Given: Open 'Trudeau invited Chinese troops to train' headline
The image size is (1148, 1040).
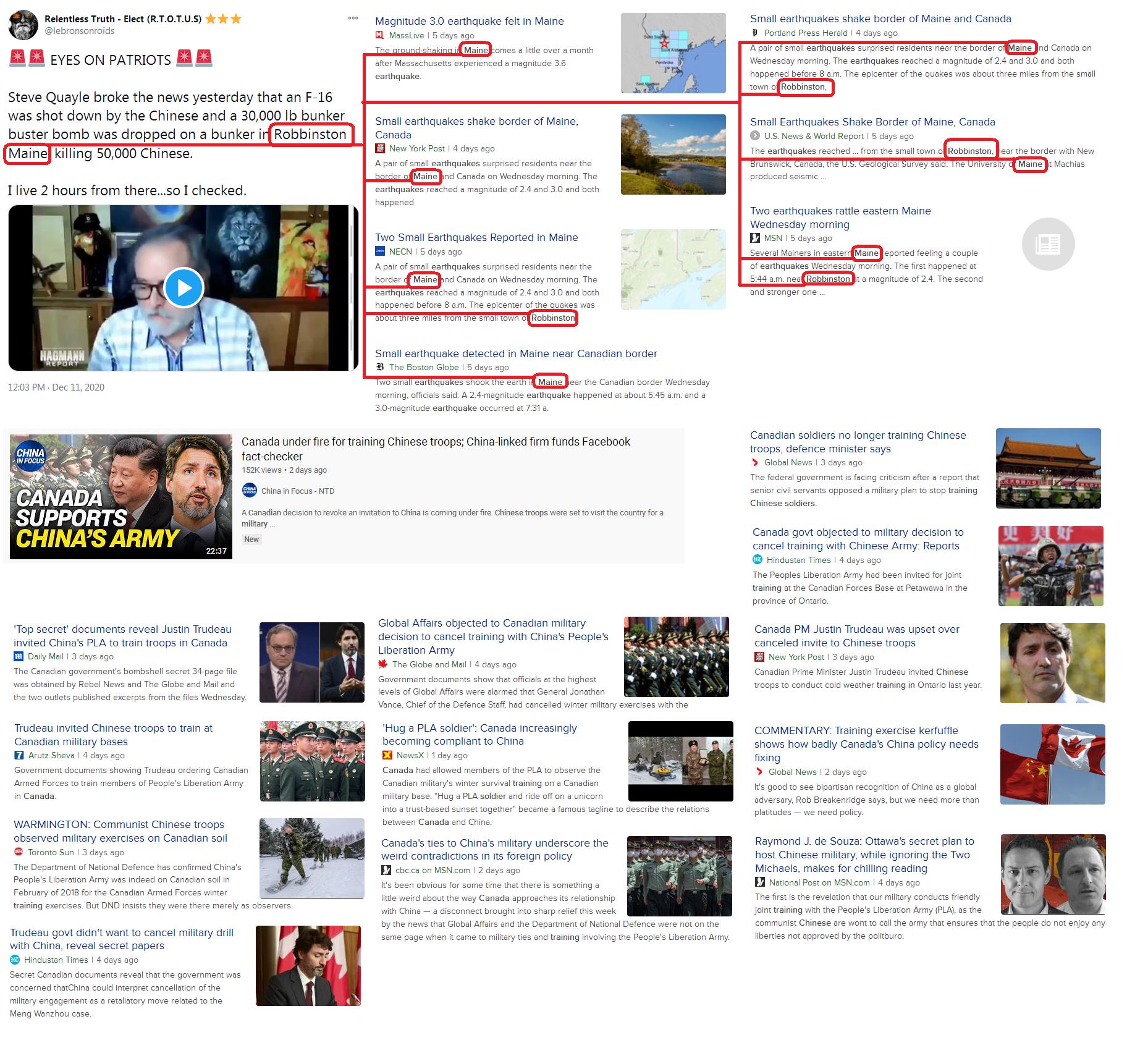Looking at the screenshot, I should [x=113, y=735].
